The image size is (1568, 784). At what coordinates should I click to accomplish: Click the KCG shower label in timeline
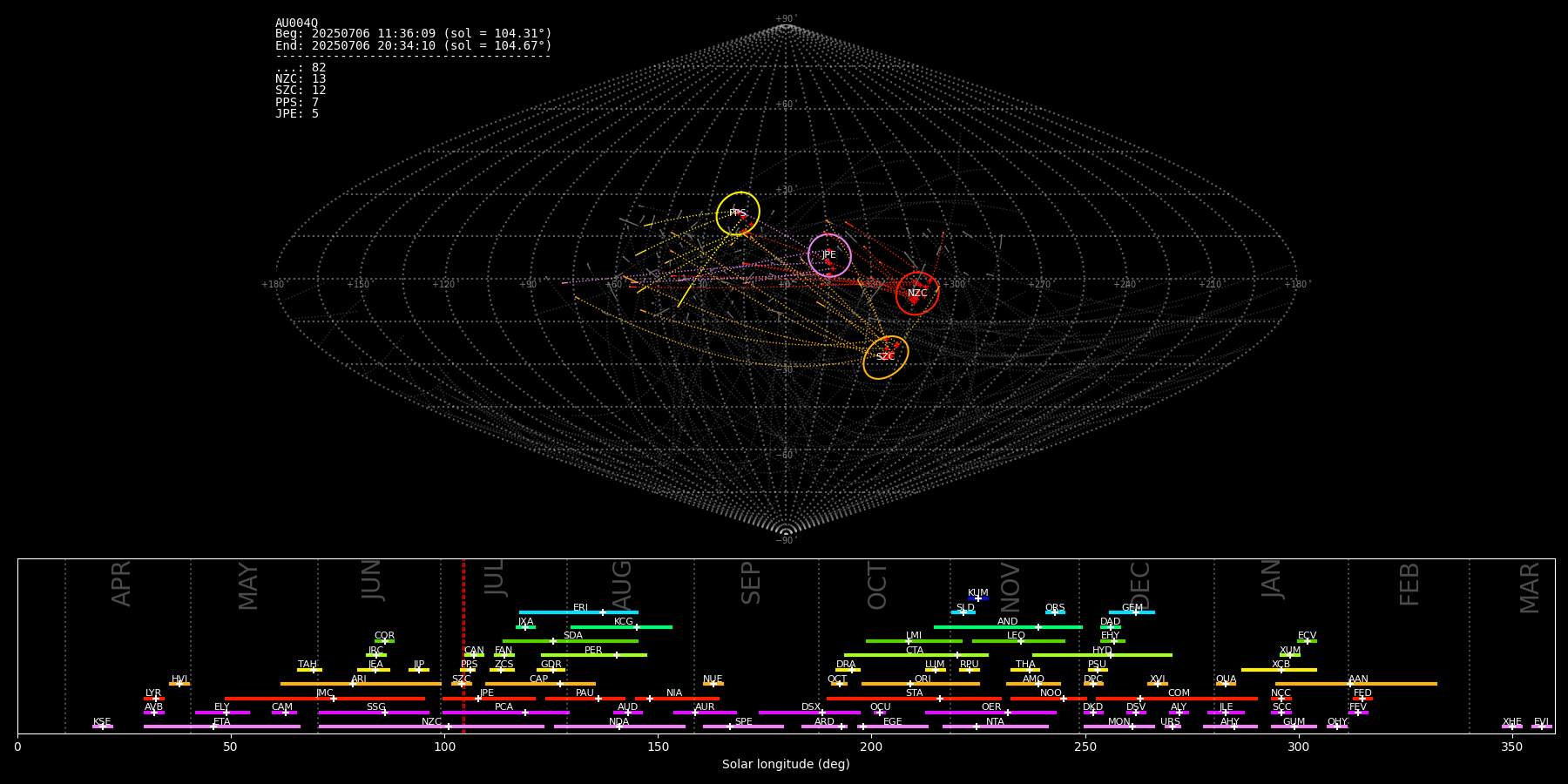coord(624,622)
